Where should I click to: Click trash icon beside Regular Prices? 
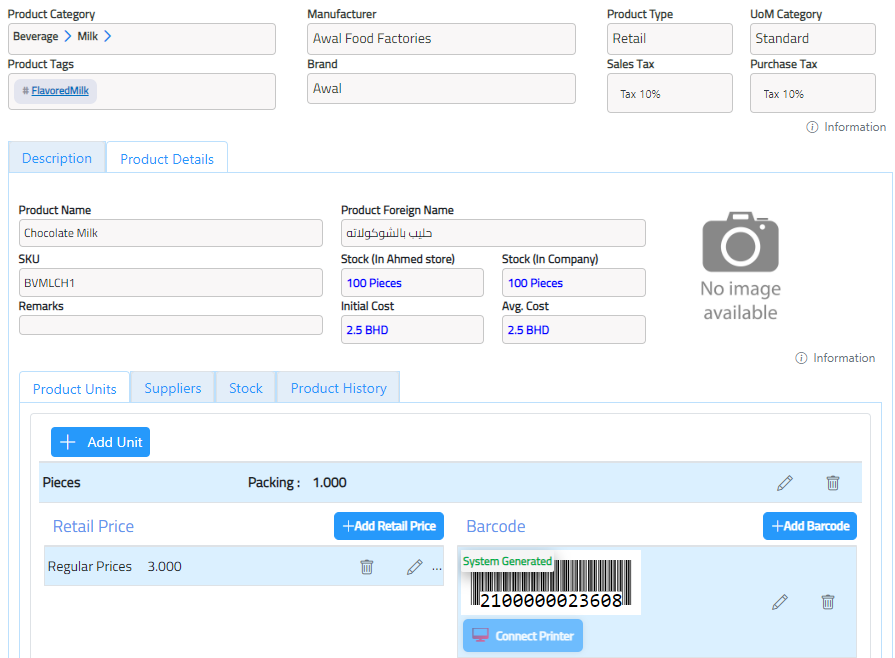[x=367, y=567]
